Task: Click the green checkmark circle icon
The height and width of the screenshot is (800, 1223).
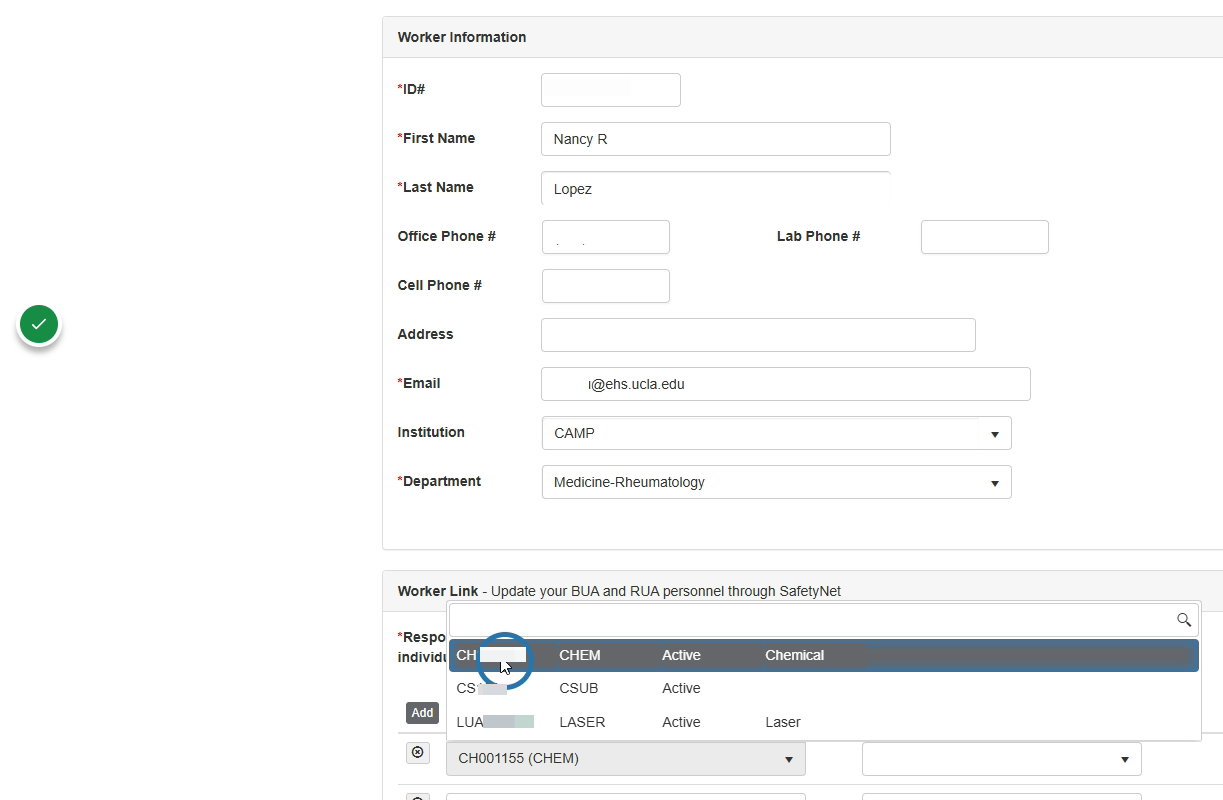Action: (x=39, y=324)
